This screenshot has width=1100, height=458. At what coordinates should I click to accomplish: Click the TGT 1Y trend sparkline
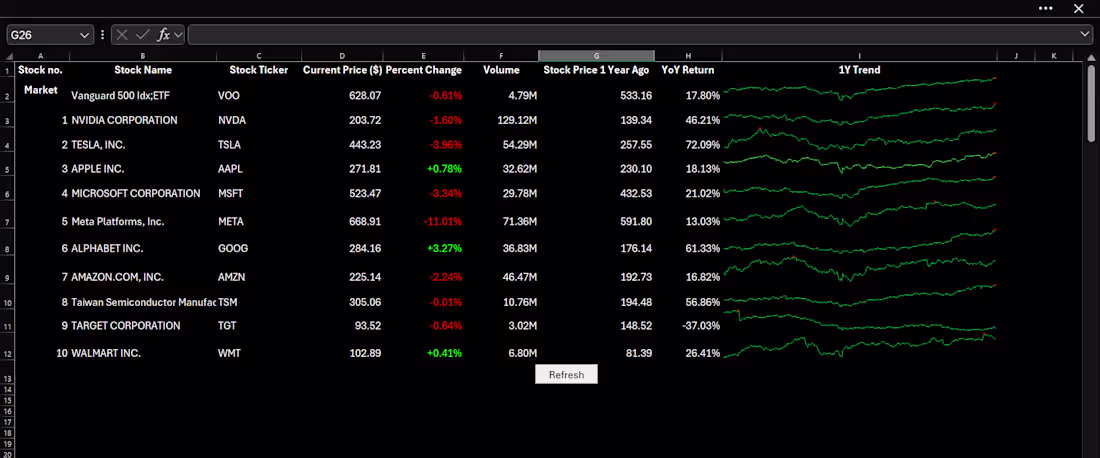tap(859, 321)
